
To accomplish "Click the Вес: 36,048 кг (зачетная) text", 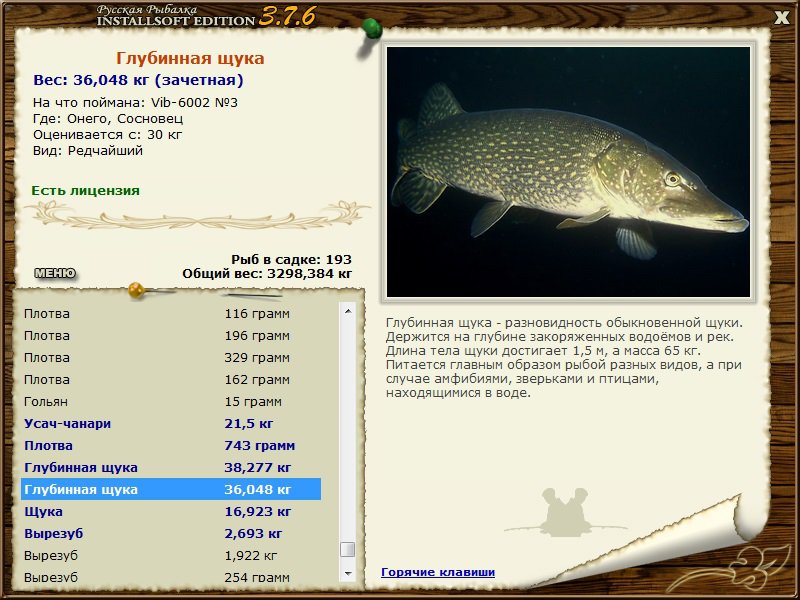I will point(138,81).
